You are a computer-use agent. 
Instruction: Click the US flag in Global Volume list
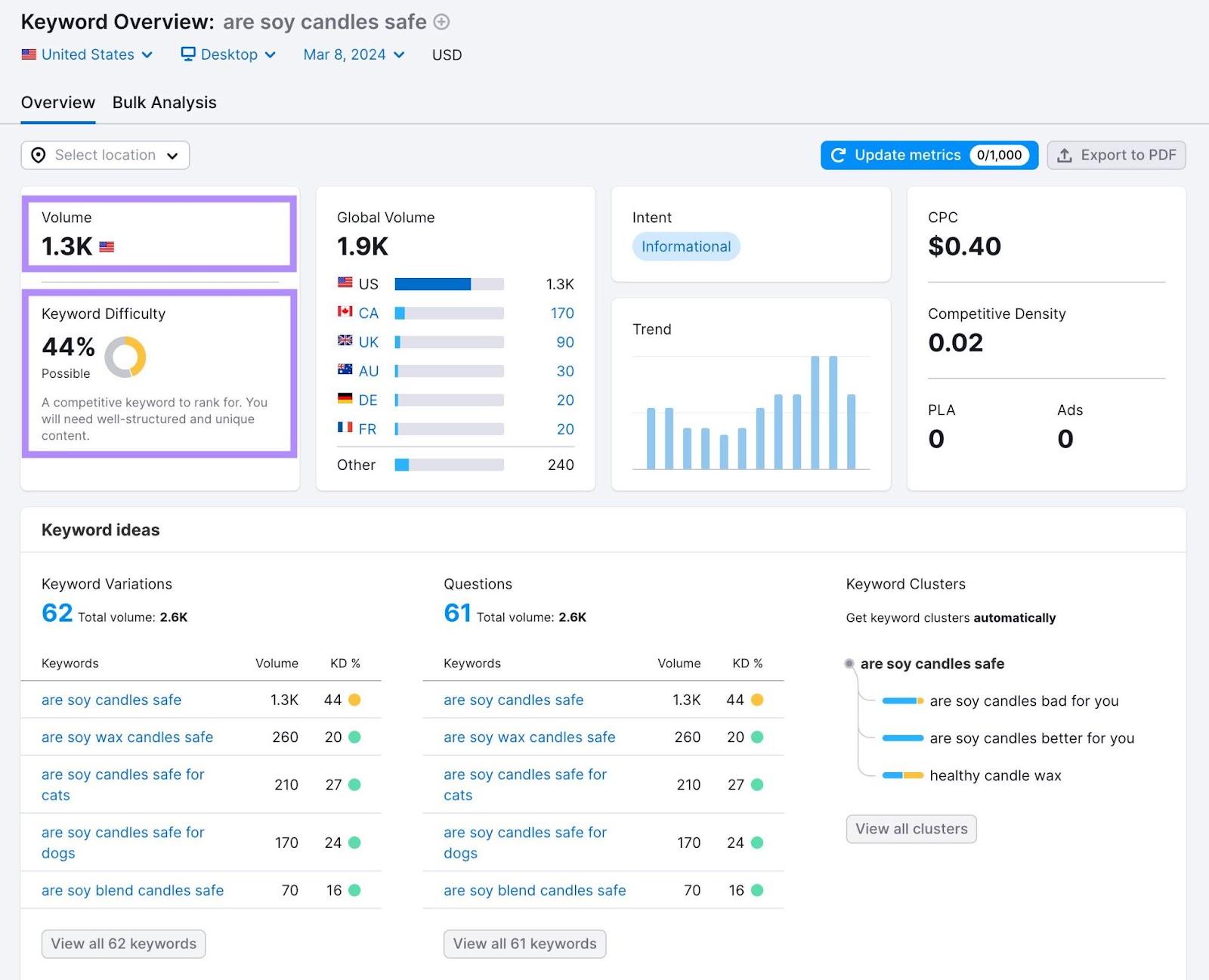(345, 283)
